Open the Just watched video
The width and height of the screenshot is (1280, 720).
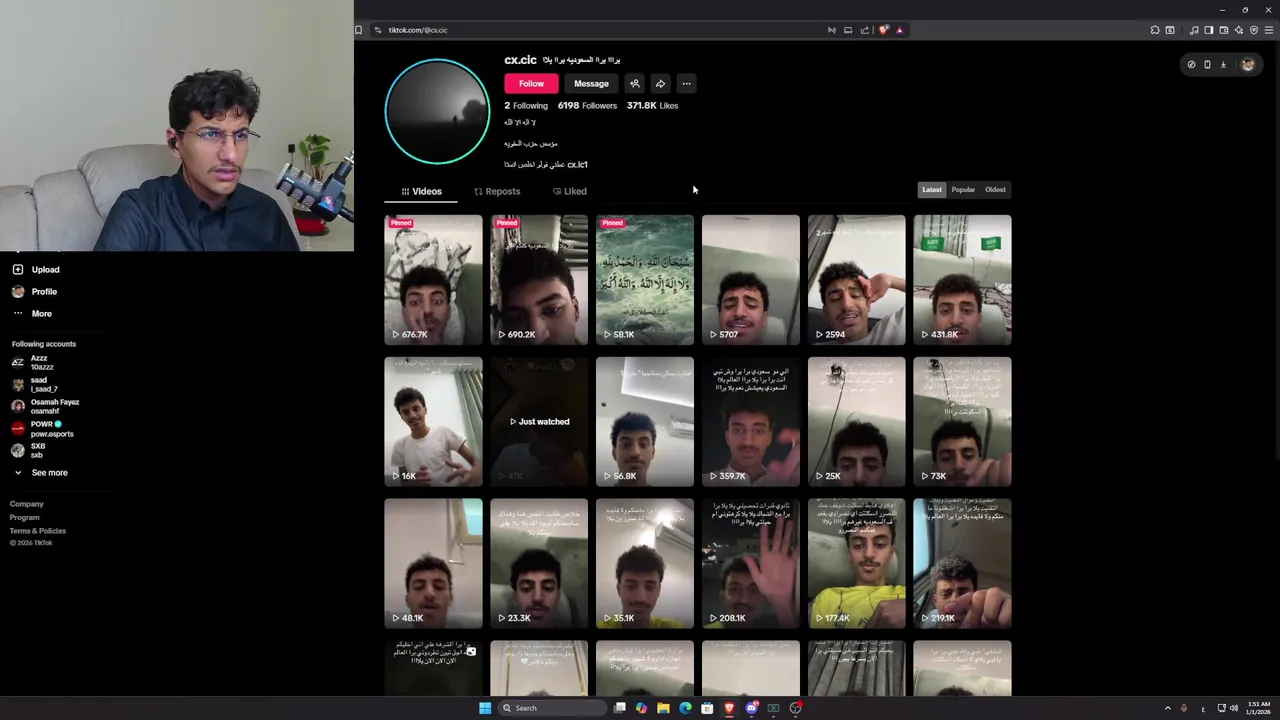click(539, 422)
